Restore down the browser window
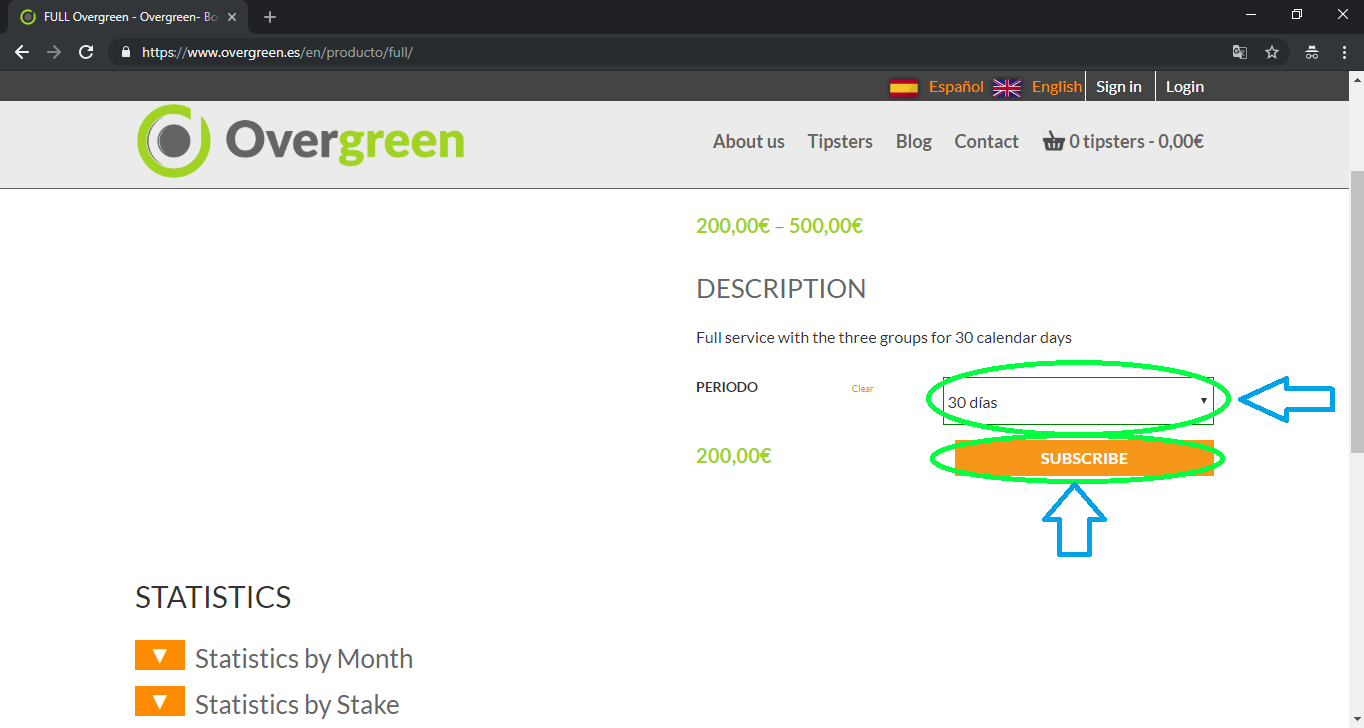The width and height of the screenshot is (1364, 728). (1297, 14)
